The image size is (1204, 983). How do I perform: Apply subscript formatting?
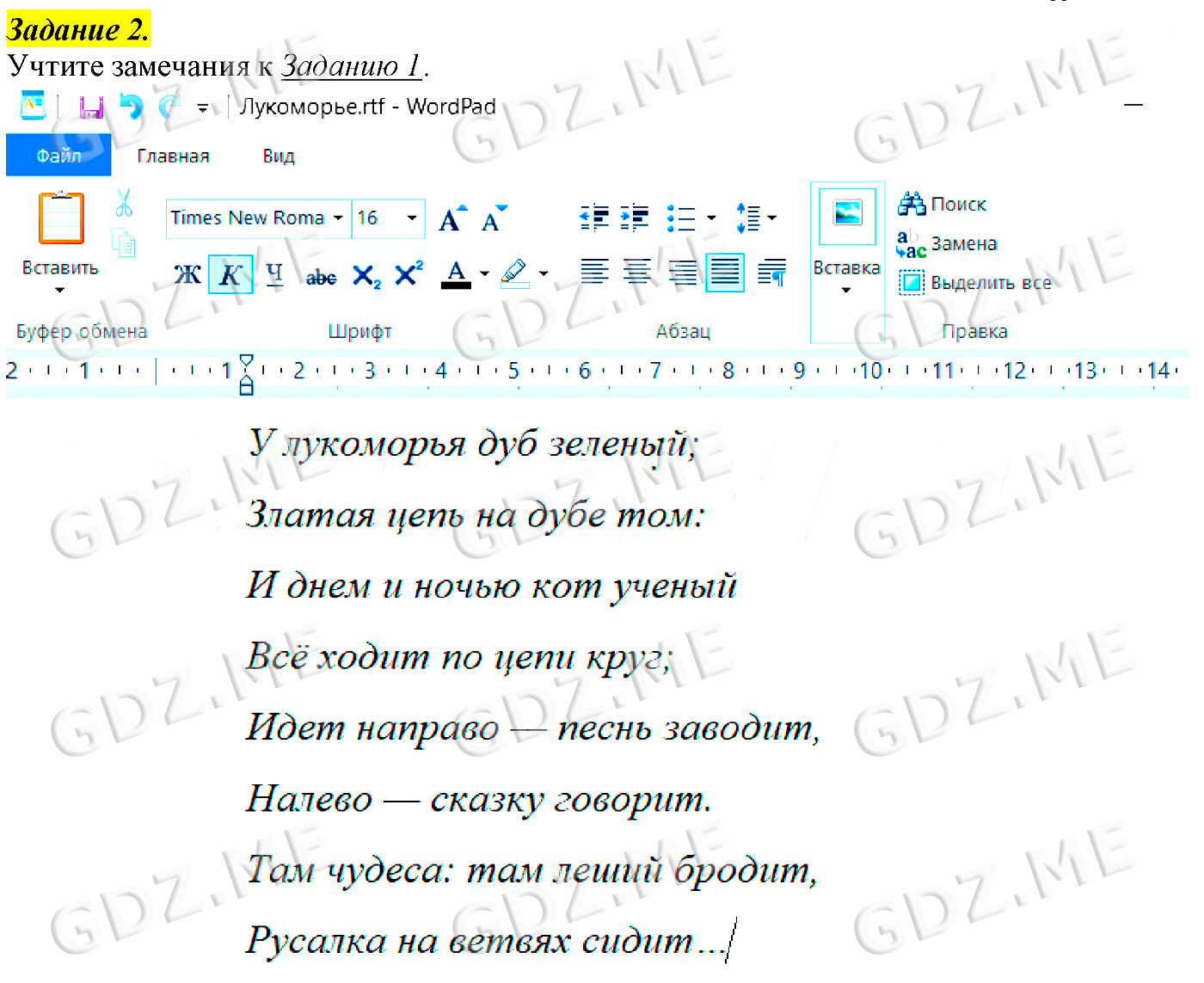(x=366, y=276)
